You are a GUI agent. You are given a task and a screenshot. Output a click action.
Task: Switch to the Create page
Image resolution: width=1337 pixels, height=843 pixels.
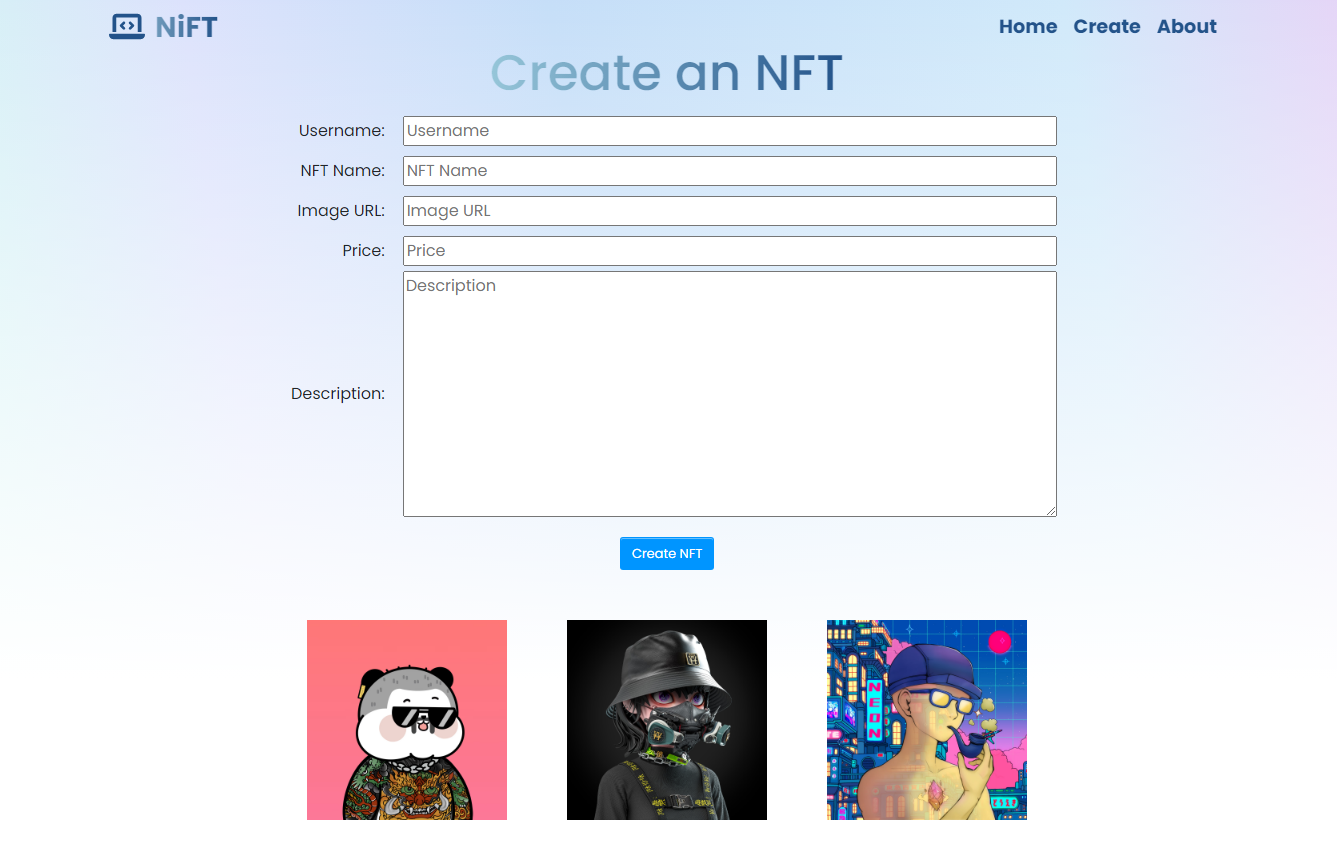point(1106,26)
